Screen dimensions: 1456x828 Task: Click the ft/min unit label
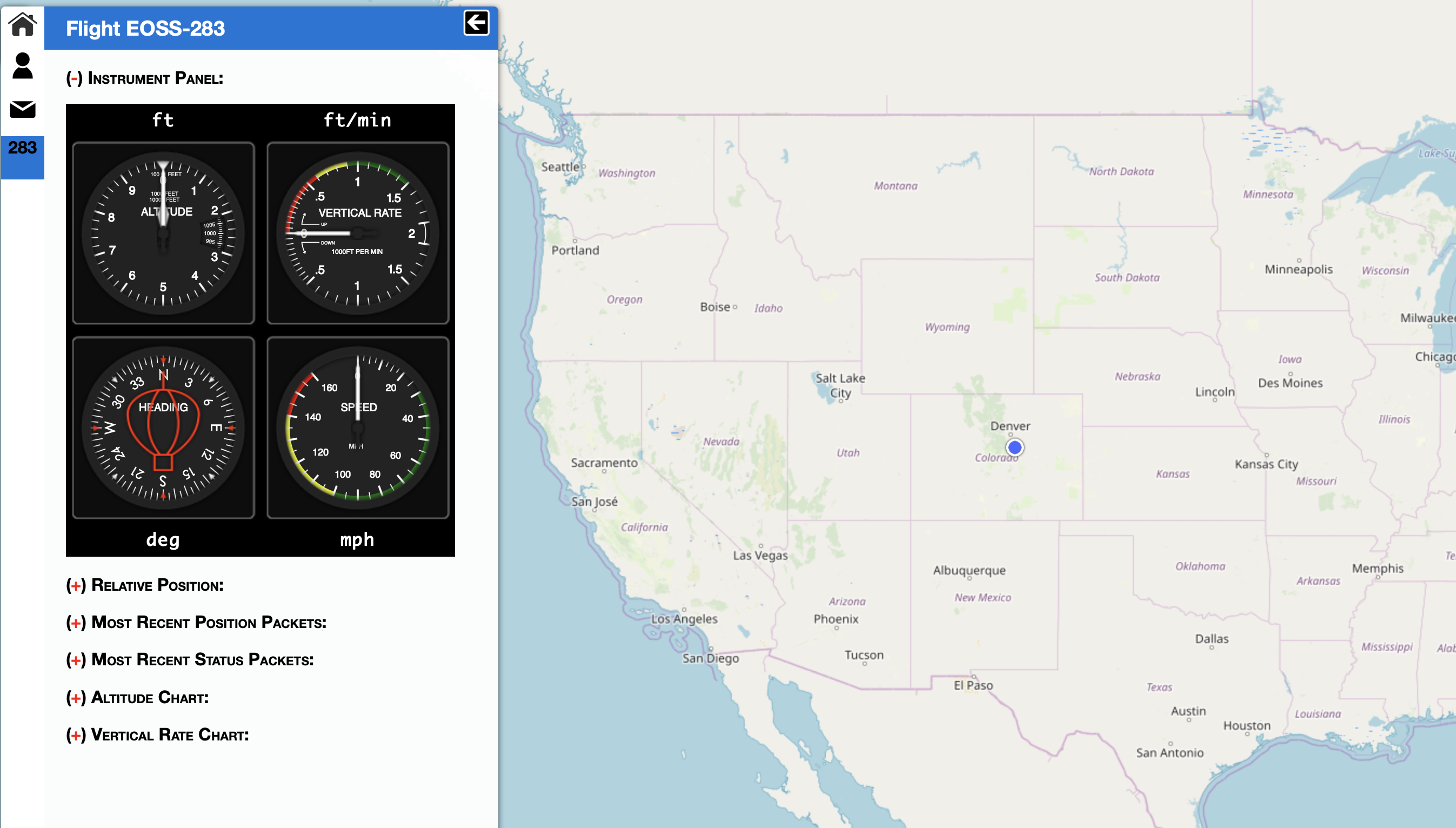coord(358,120)
